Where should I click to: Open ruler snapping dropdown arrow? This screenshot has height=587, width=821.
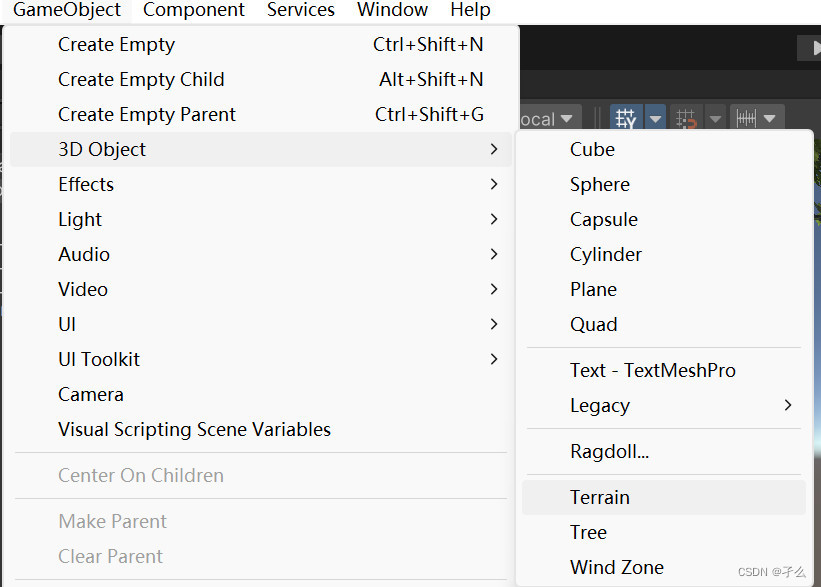click(x=770, y=119)
